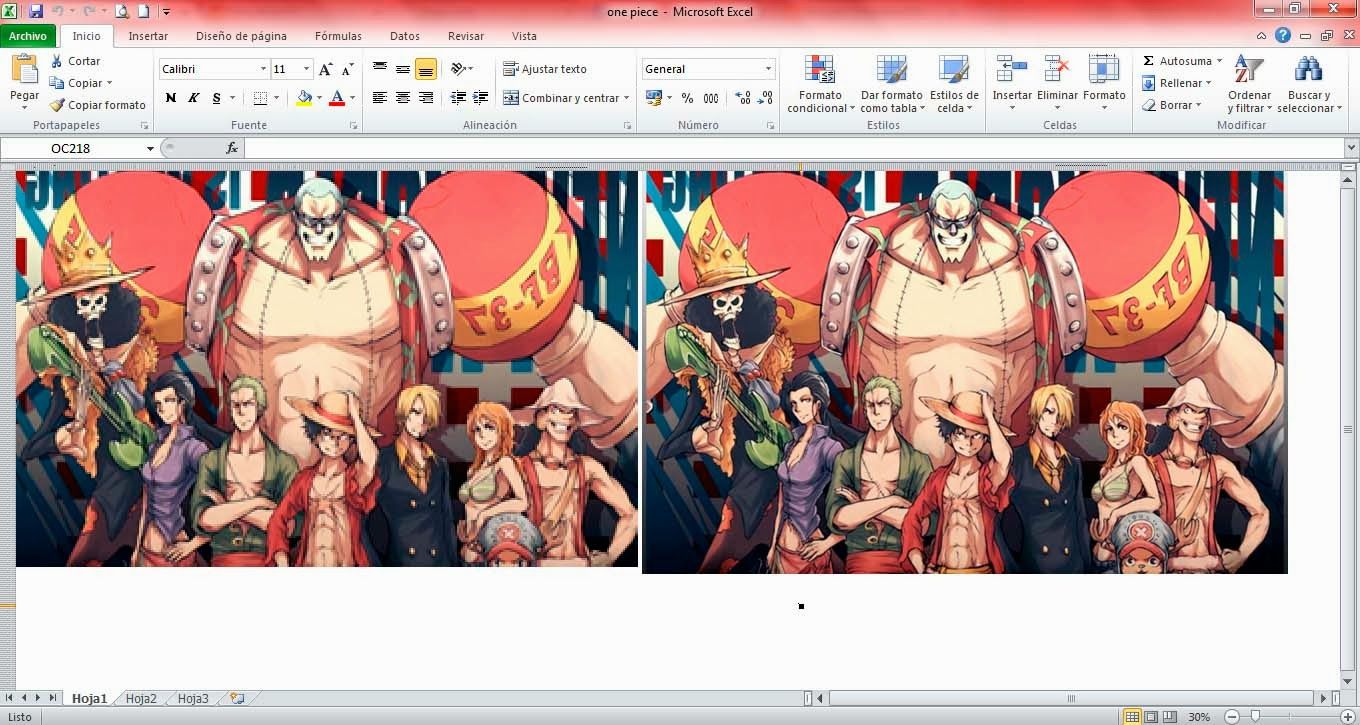Switch to the Fórmulas tab
The image size is (1360, 725).
click(338, 36)
